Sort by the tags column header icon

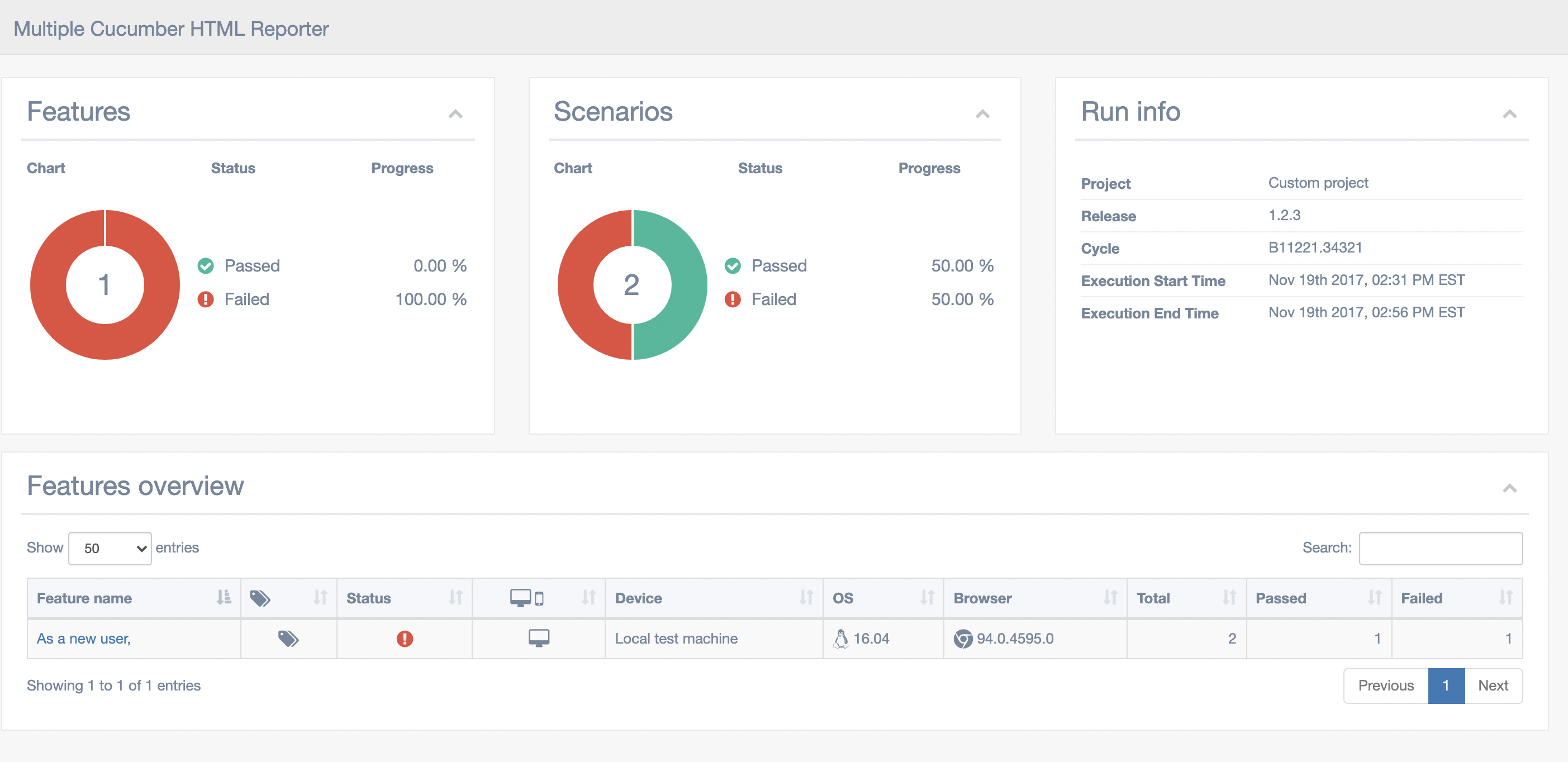click(x=260, y=598)
